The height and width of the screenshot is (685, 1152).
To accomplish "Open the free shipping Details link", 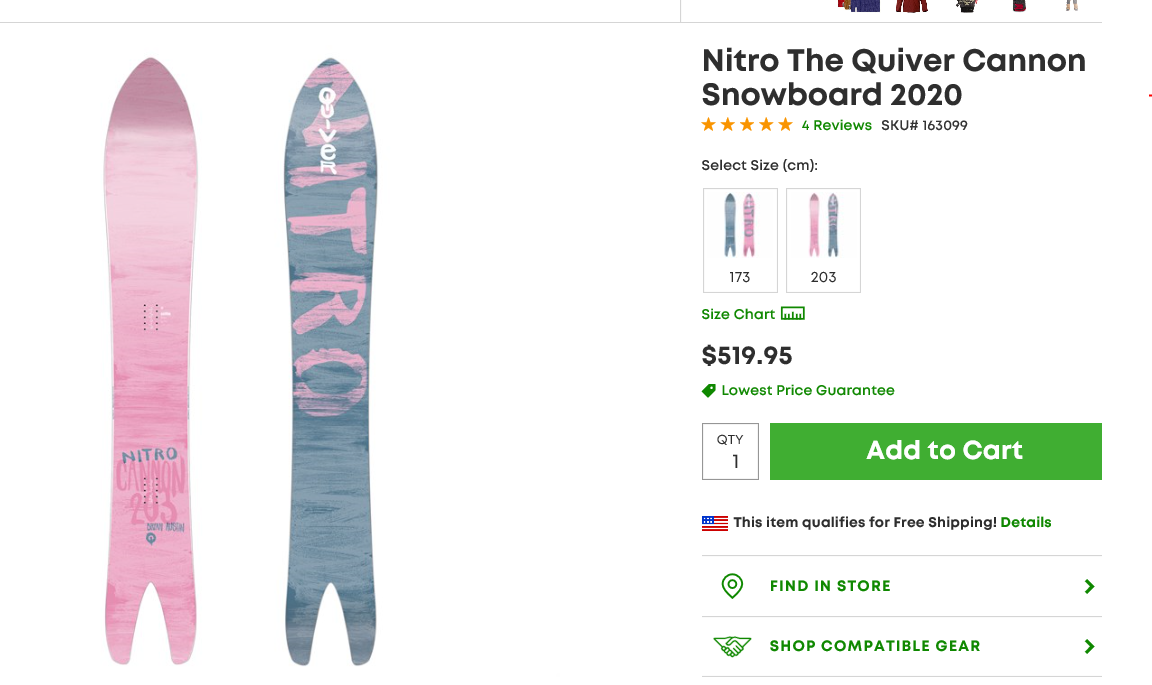I will tap(1025, 522).
